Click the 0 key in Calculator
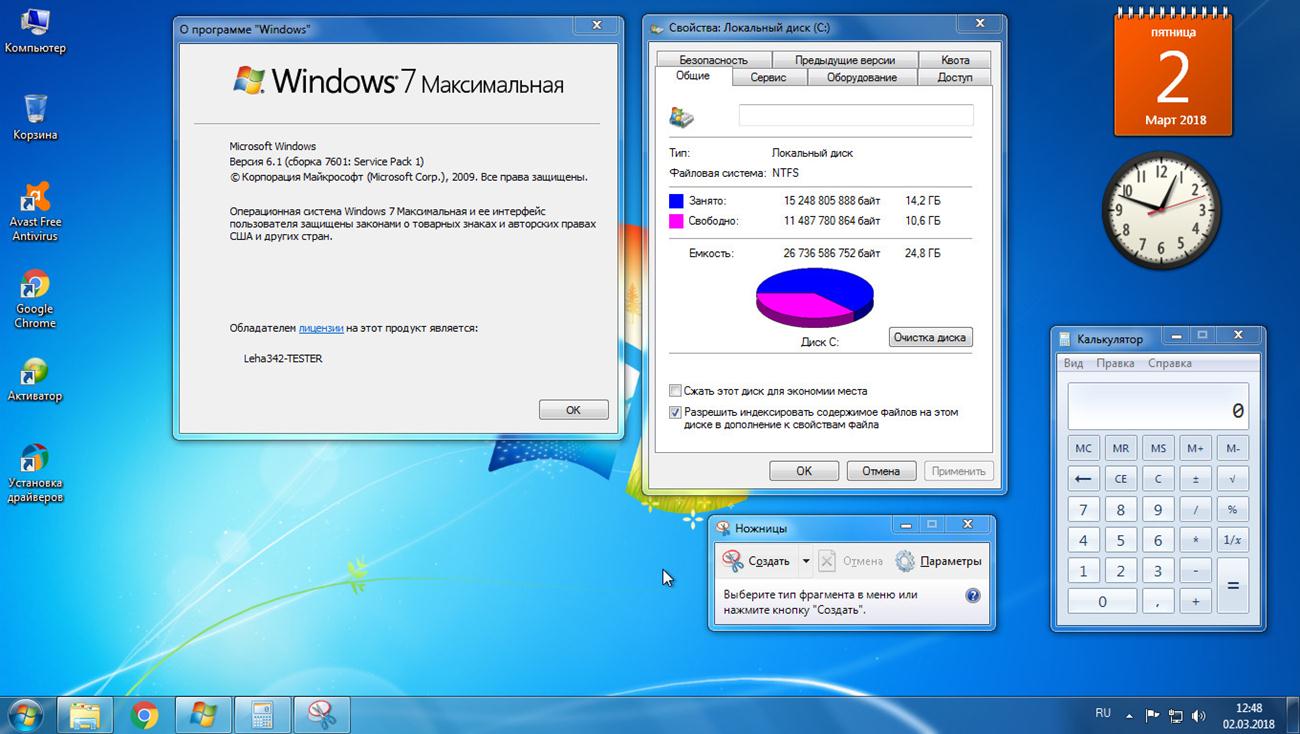The image size is (1300, 734). coord(1102,602)
